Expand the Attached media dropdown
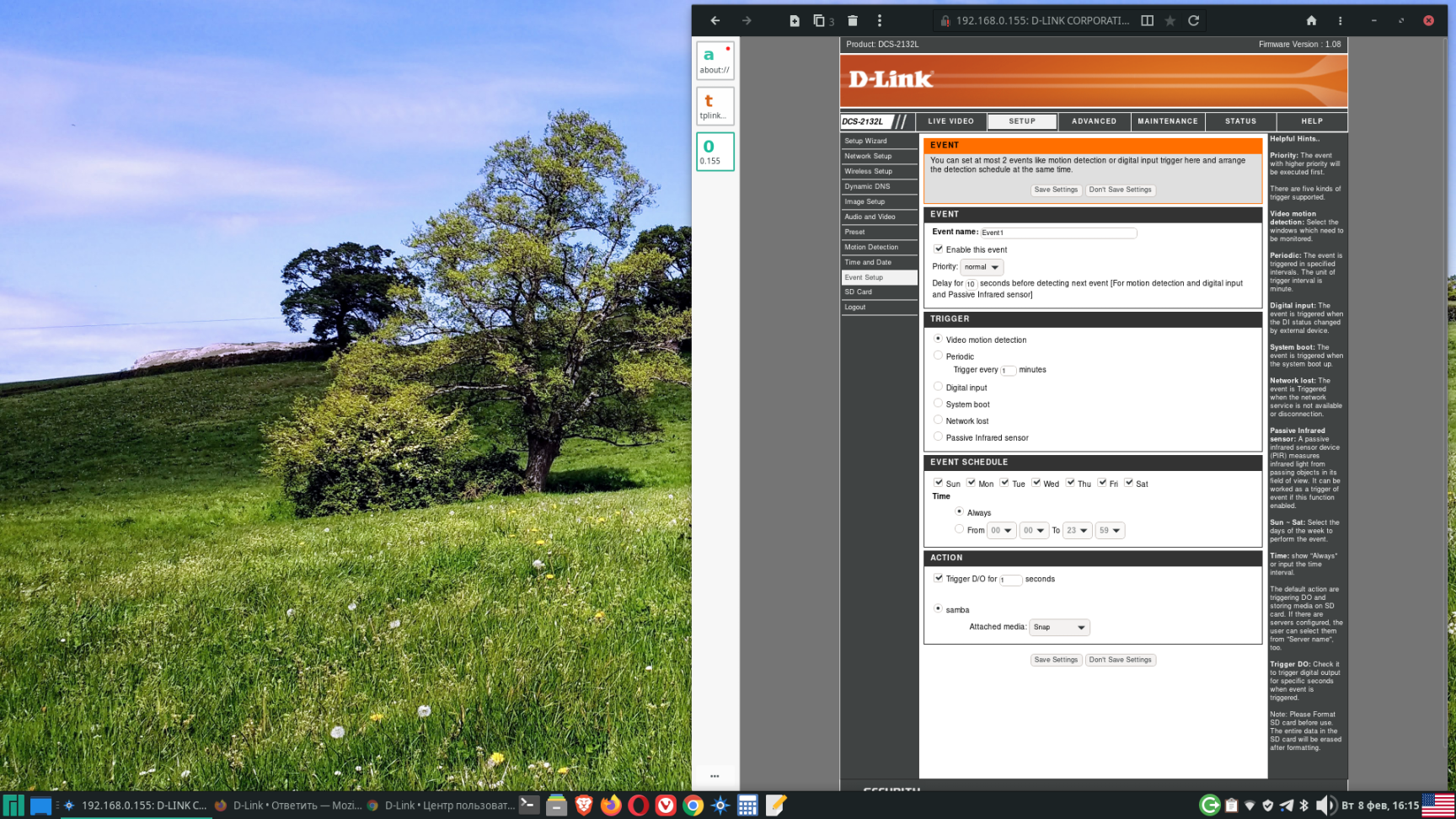The height and width of the screenshot is (819, 1456). tap(1059, 627)
